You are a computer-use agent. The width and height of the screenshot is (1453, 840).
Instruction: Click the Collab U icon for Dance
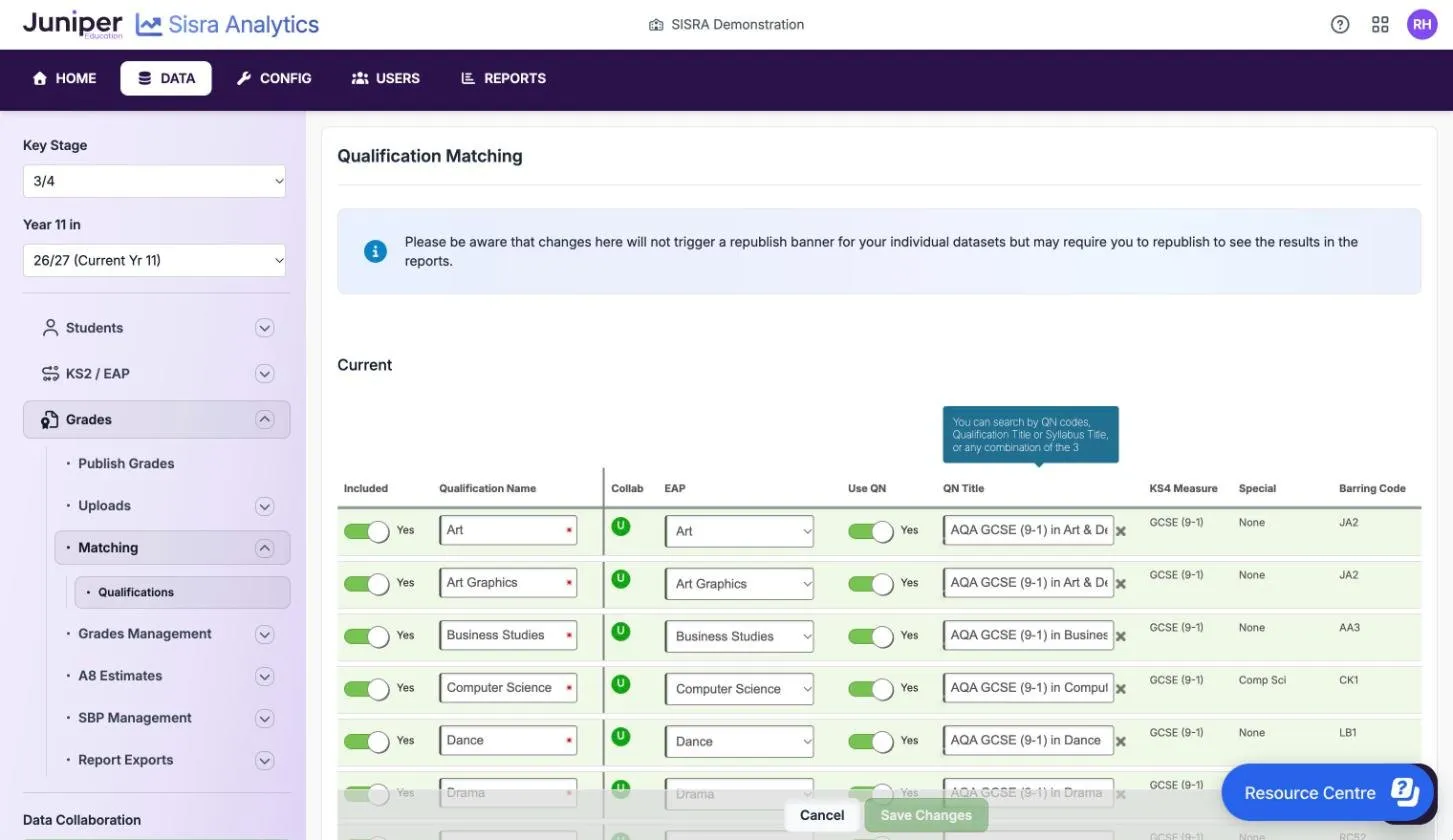[621, 736]
